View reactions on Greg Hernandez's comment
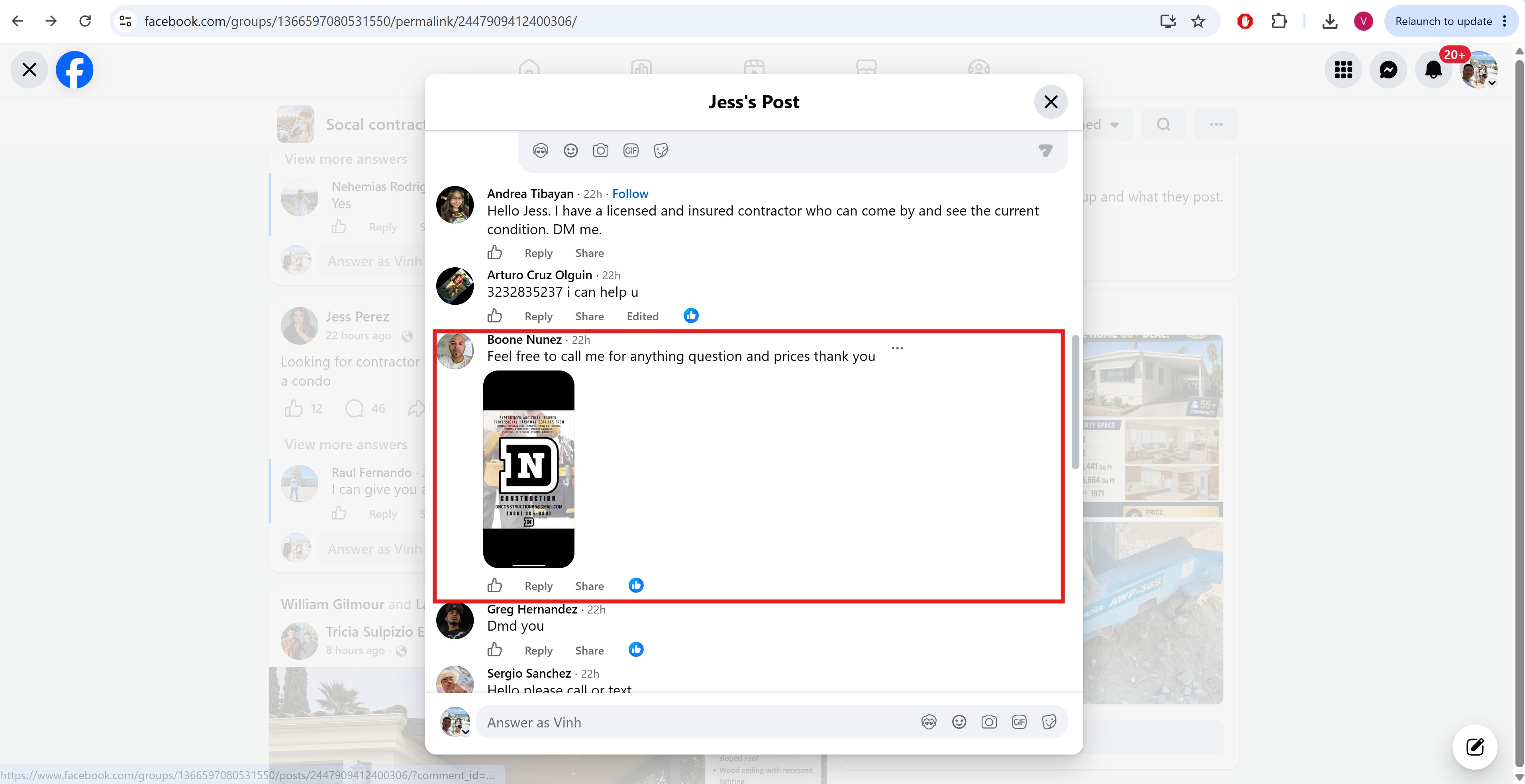 636,650
